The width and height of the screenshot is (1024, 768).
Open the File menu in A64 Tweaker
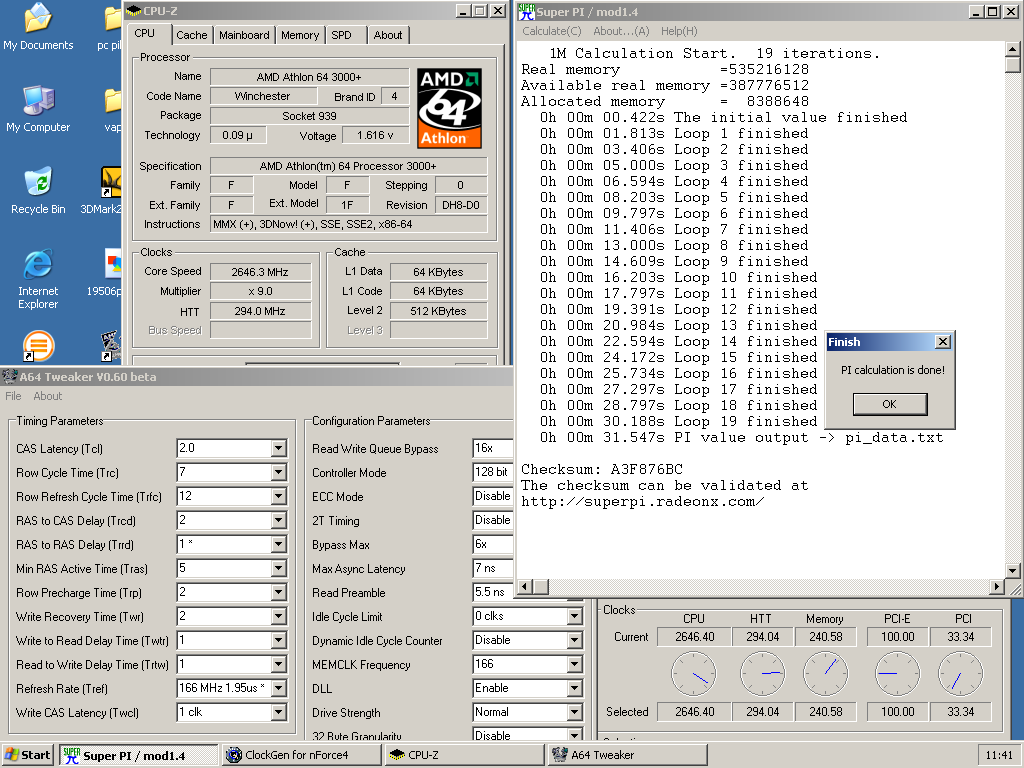[13, 396]
